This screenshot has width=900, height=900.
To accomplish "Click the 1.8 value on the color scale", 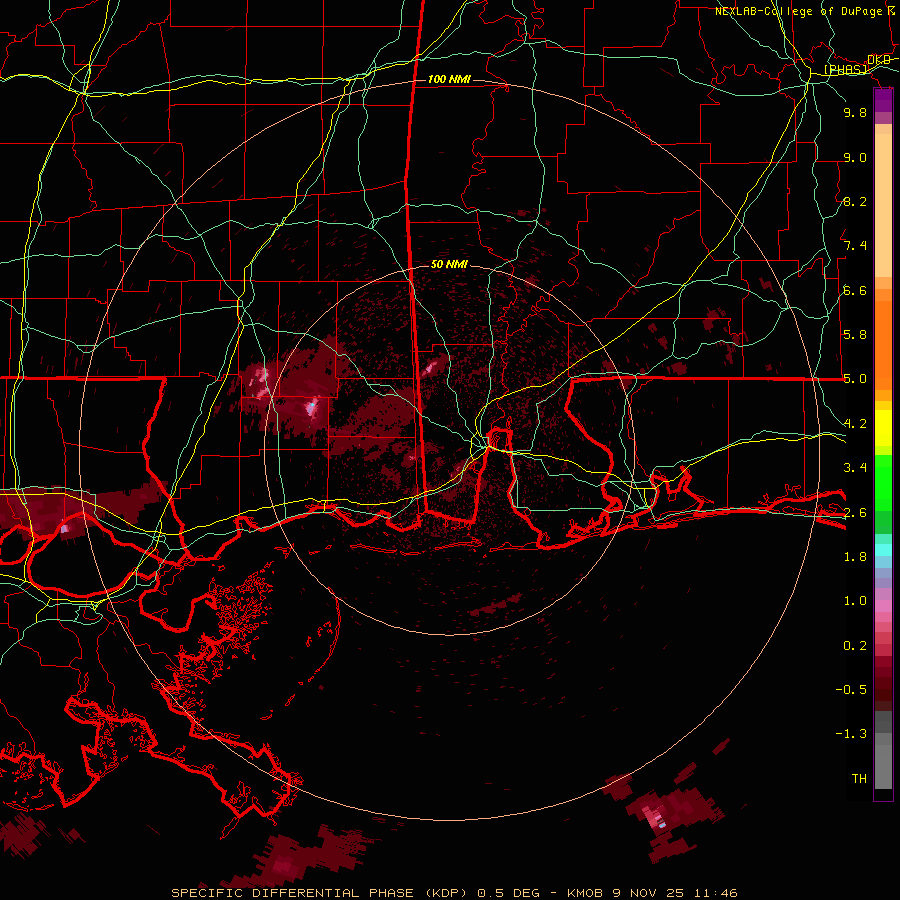I will [x=855, y=557].
